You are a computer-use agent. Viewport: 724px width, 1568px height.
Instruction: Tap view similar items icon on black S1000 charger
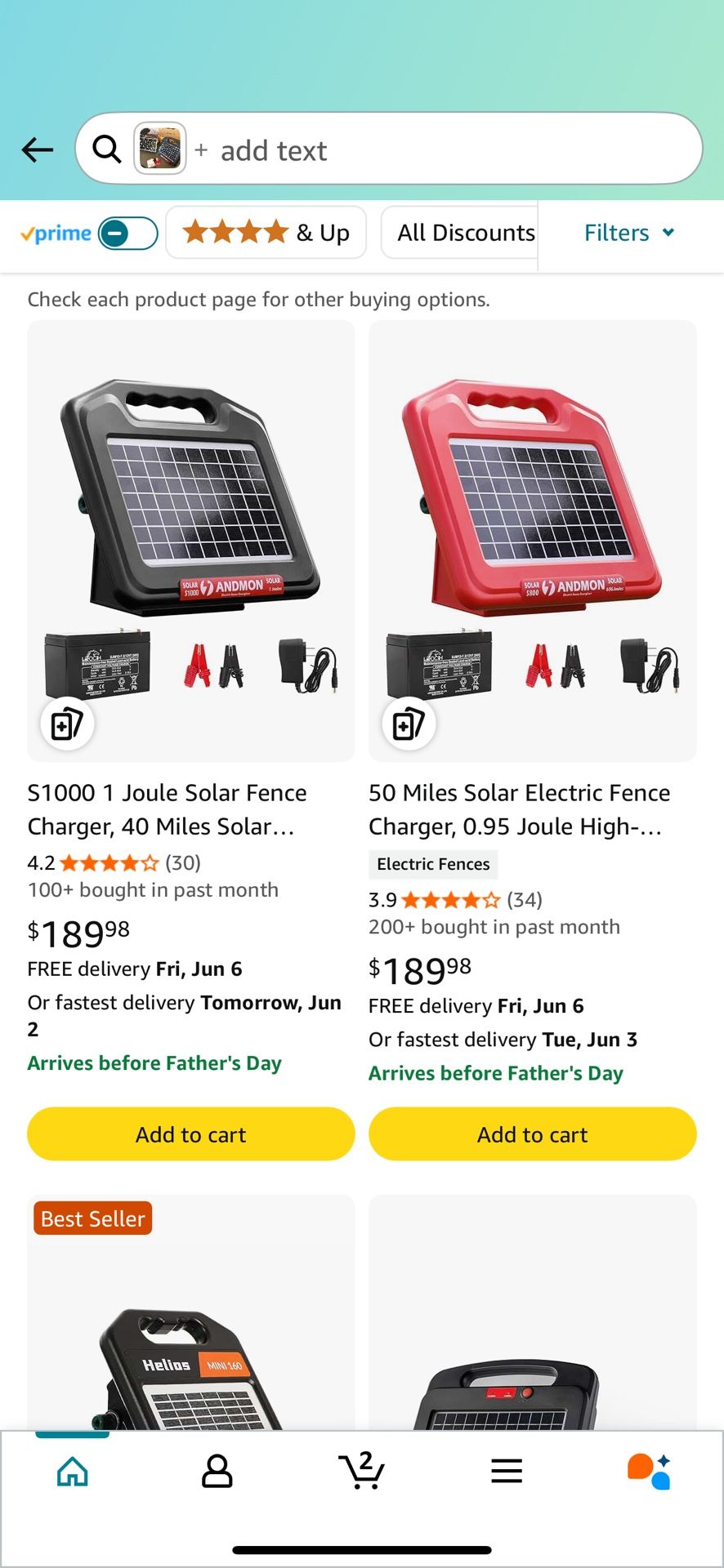click(x=67, y=724)
